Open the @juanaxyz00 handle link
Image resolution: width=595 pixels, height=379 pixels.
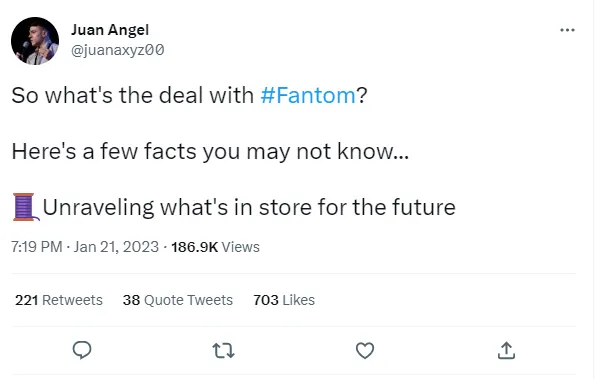tap(118, 50)
